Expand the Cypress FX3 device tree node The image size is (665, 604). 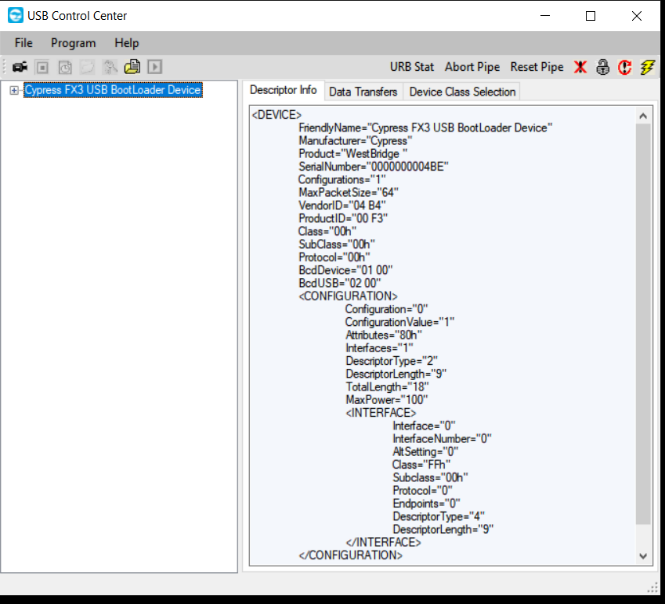coord(14,91)
